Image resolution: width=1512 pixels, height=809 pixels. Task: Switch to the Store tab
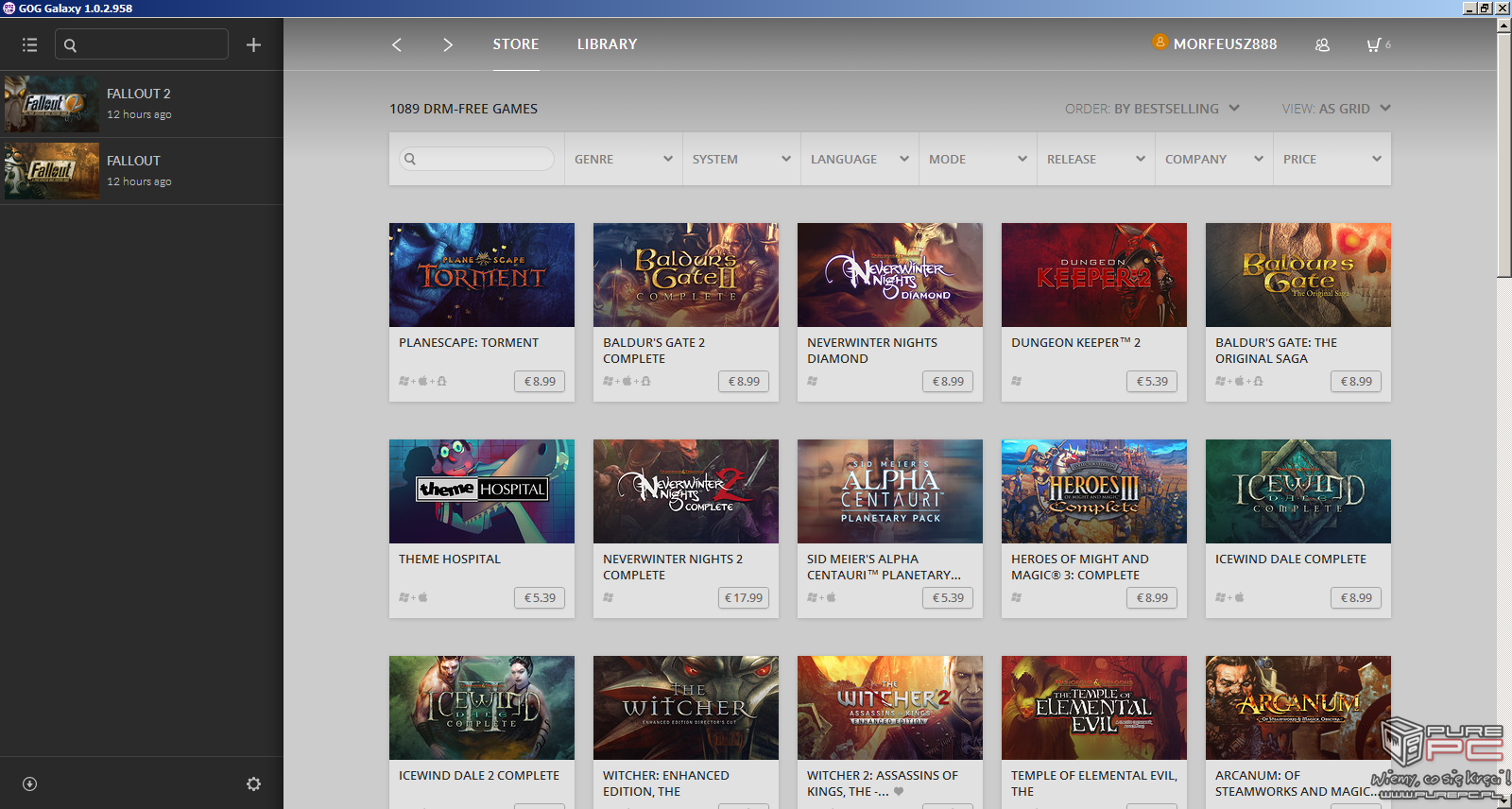click(515, 44)
